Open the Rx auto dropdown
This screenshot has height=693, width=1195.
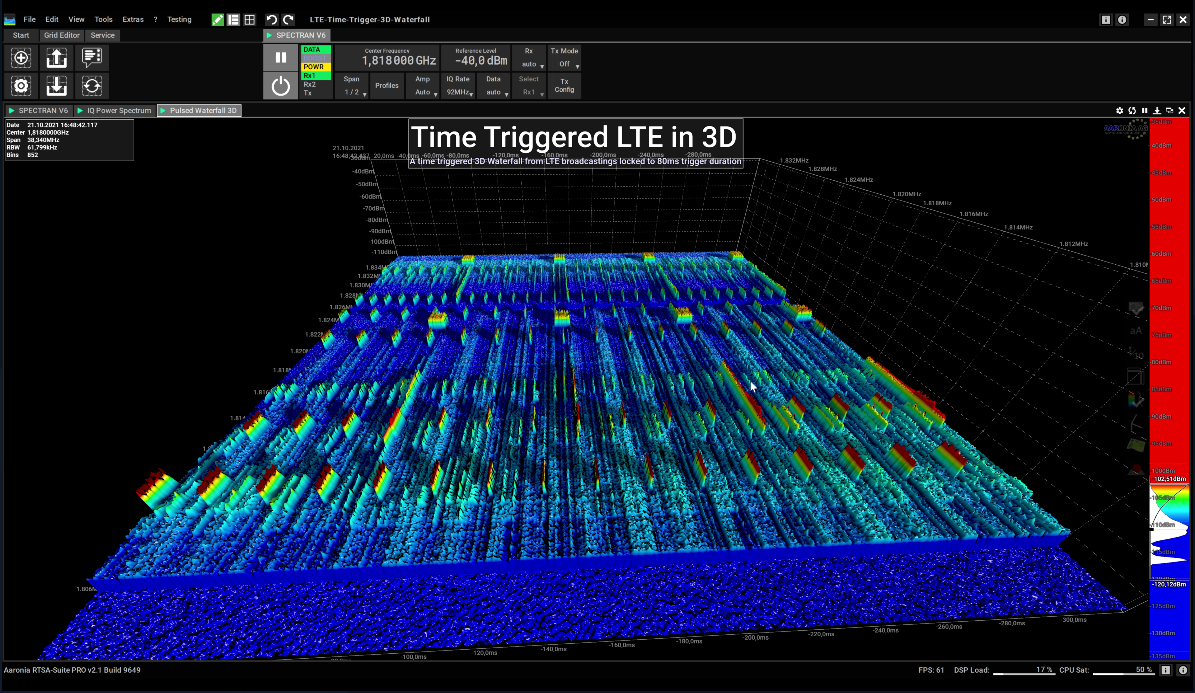click(529, 58)
